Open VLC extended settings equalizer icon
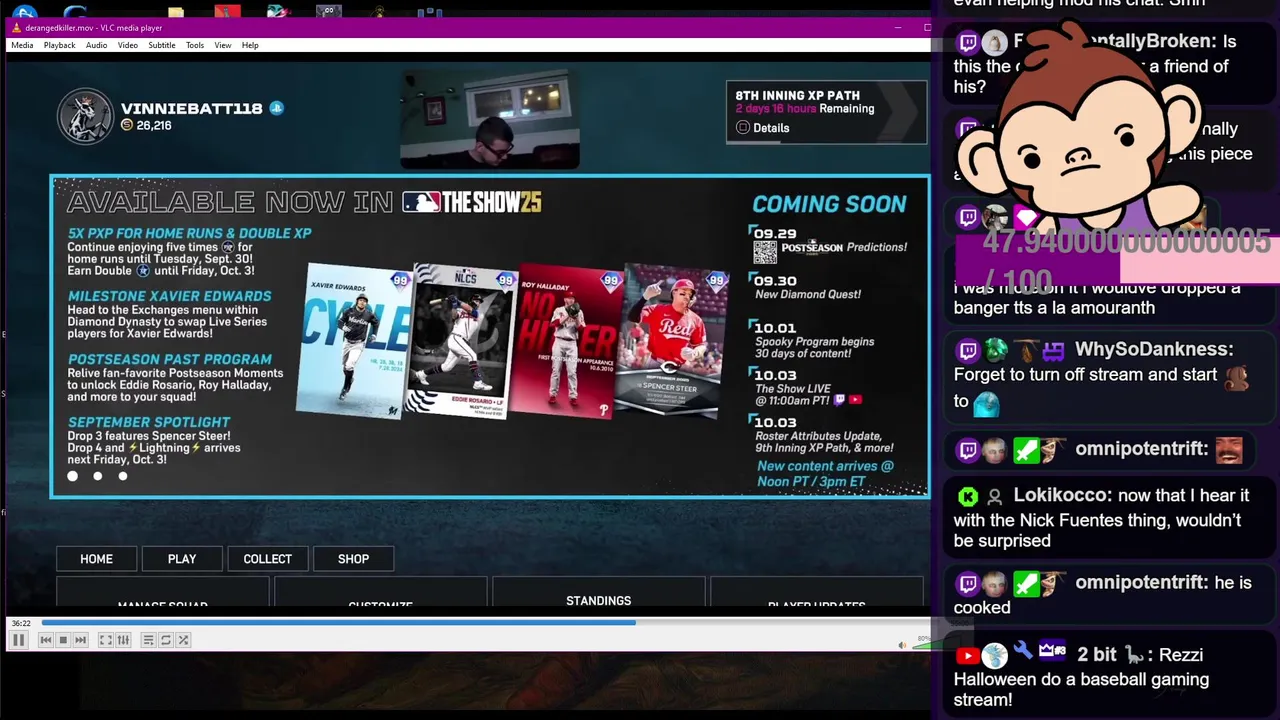Screen dimensions: 1280x720 [123, 640]
